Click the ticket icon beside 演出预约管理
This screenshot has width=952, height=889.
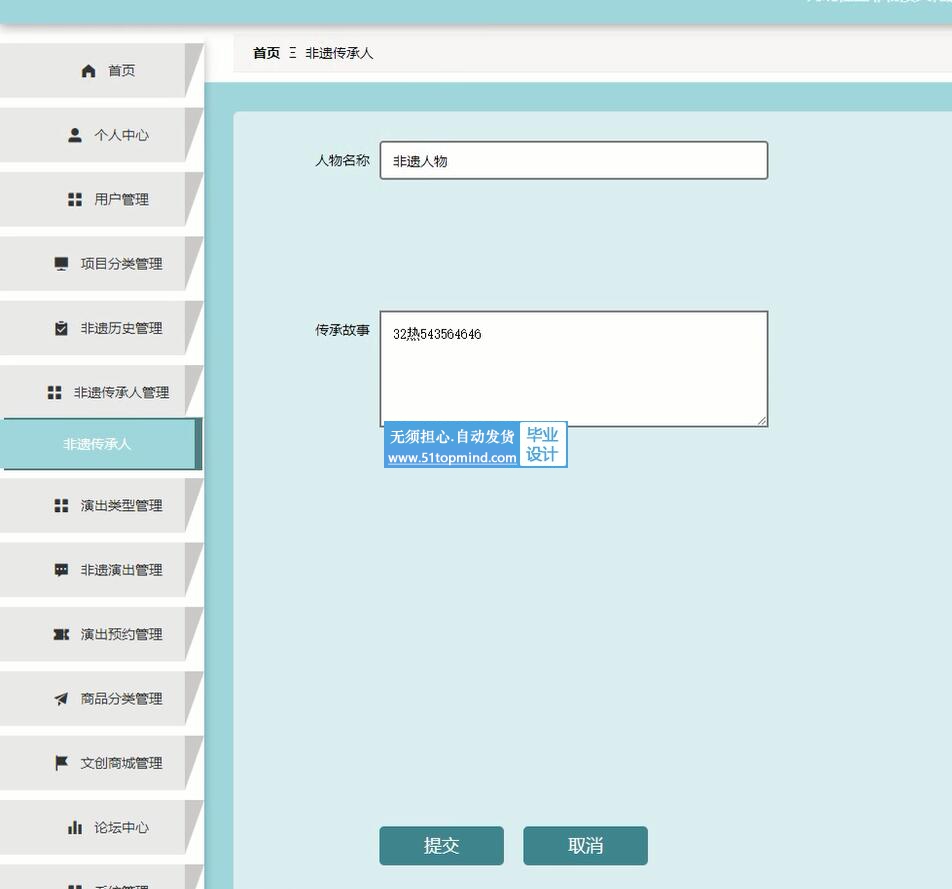(x=61, y=634)
